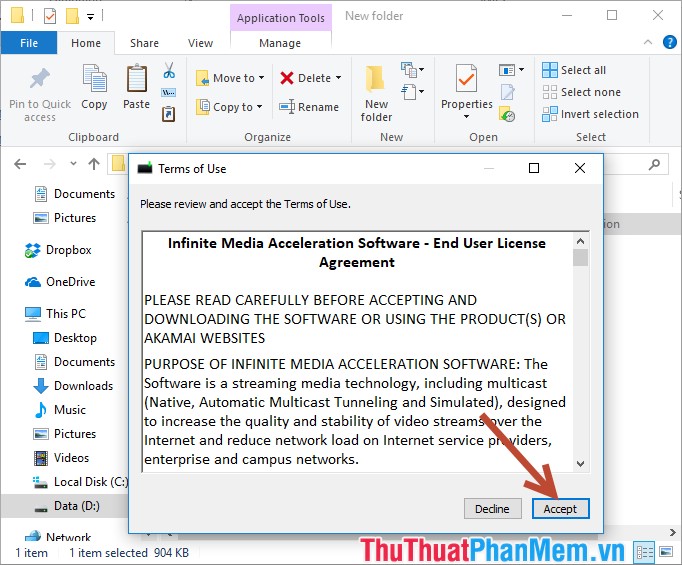The height and width of the screenshot is (565, 682).
Task: Click the Edit file icon in Open group
Action: [x=507, y=92]
